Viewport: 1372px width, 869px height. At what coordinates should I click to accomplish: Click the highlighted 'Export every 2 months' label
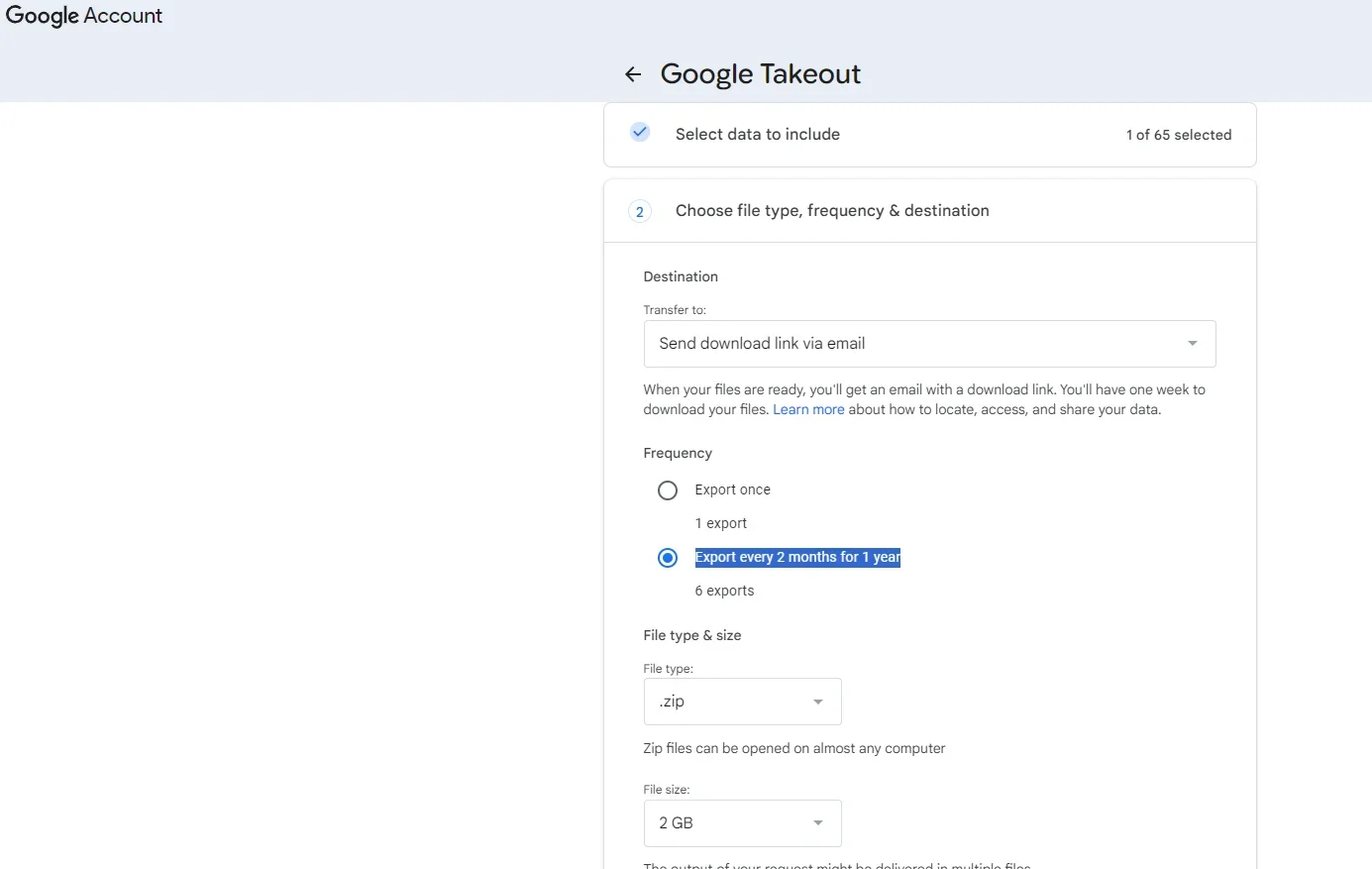(x=796, y=557)
